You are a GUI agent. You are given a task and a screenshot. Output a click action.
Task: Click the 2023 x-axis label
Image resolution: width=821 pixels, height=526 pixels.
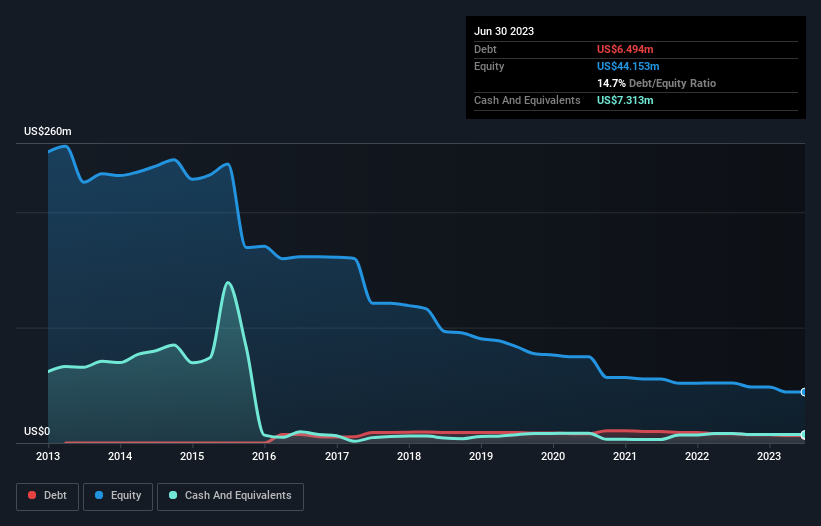(769, 456)
